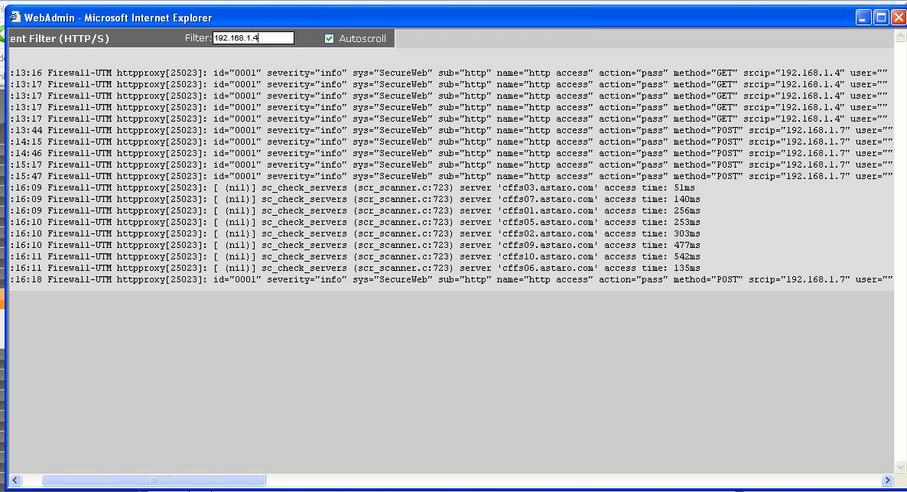This screenshot has height=492, width=907.
Task: Close the WebAdmin log window
Action: point(897,17)
